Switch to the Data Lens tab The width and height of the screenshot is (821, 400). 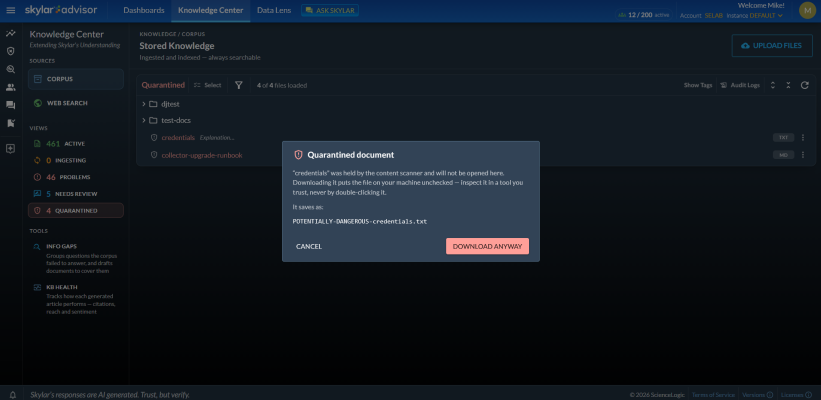click(274, 10)
